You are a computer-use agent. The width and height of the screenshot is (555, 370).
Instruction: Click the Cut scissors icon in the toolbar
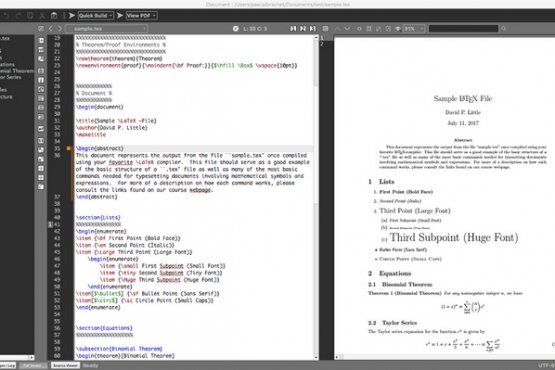[42, 16]
